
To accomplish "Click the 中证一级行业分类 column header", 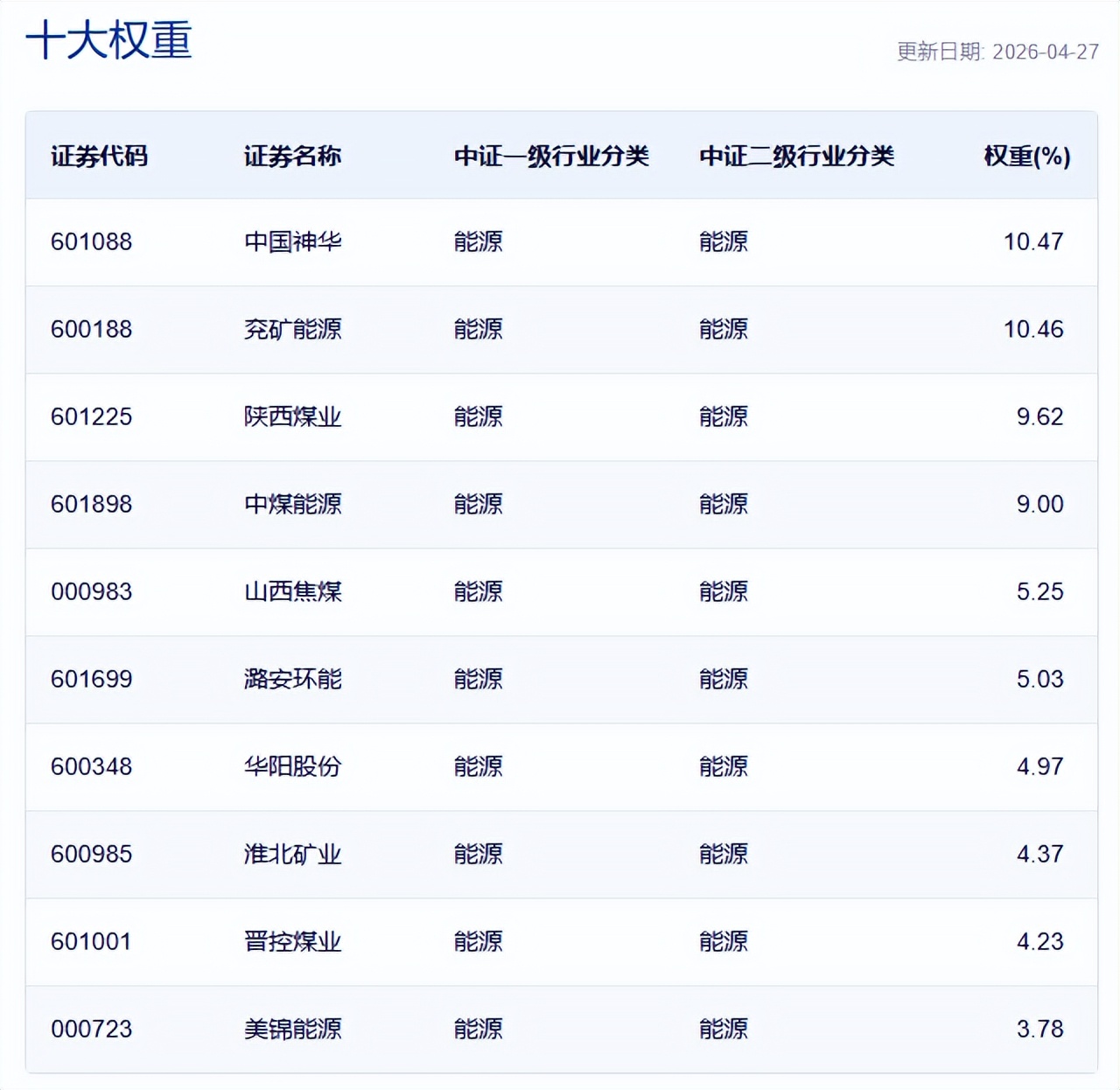I will tap(551, 157).
